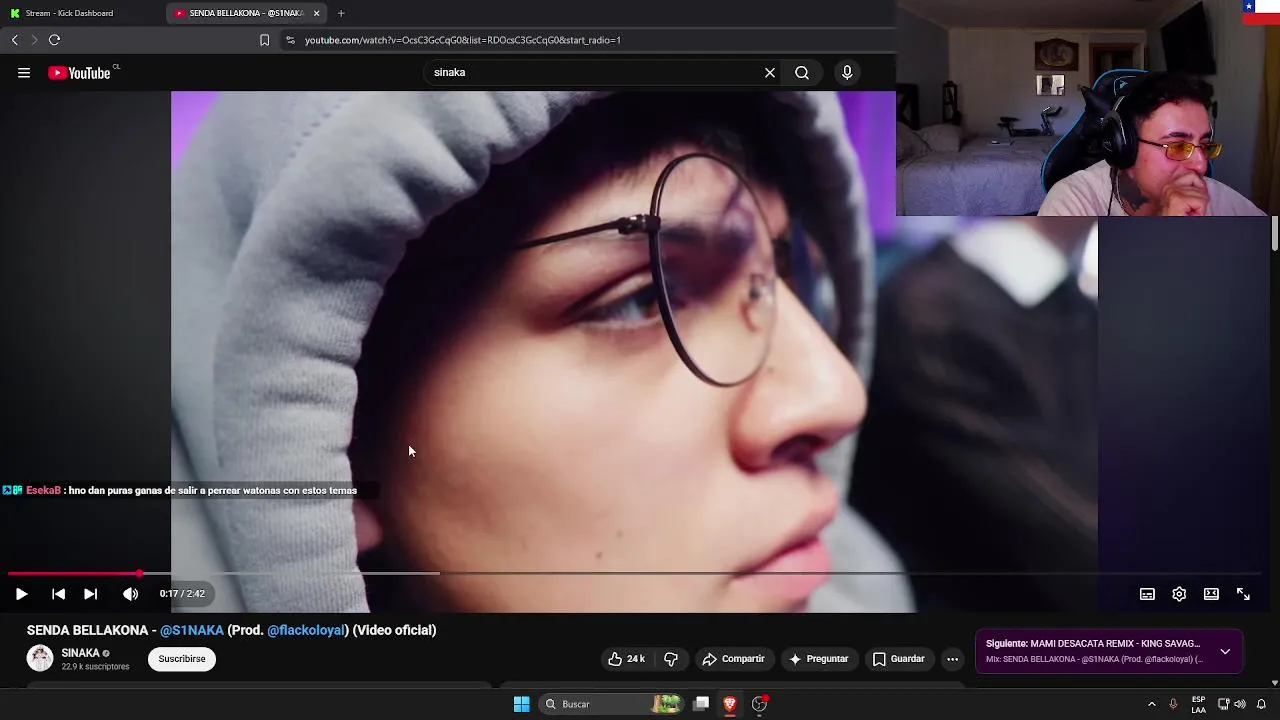The width and height of the screenshot is (1280, 720).
Task: Expand the Siguiente playlist panel chevron
Action: 1225,651
